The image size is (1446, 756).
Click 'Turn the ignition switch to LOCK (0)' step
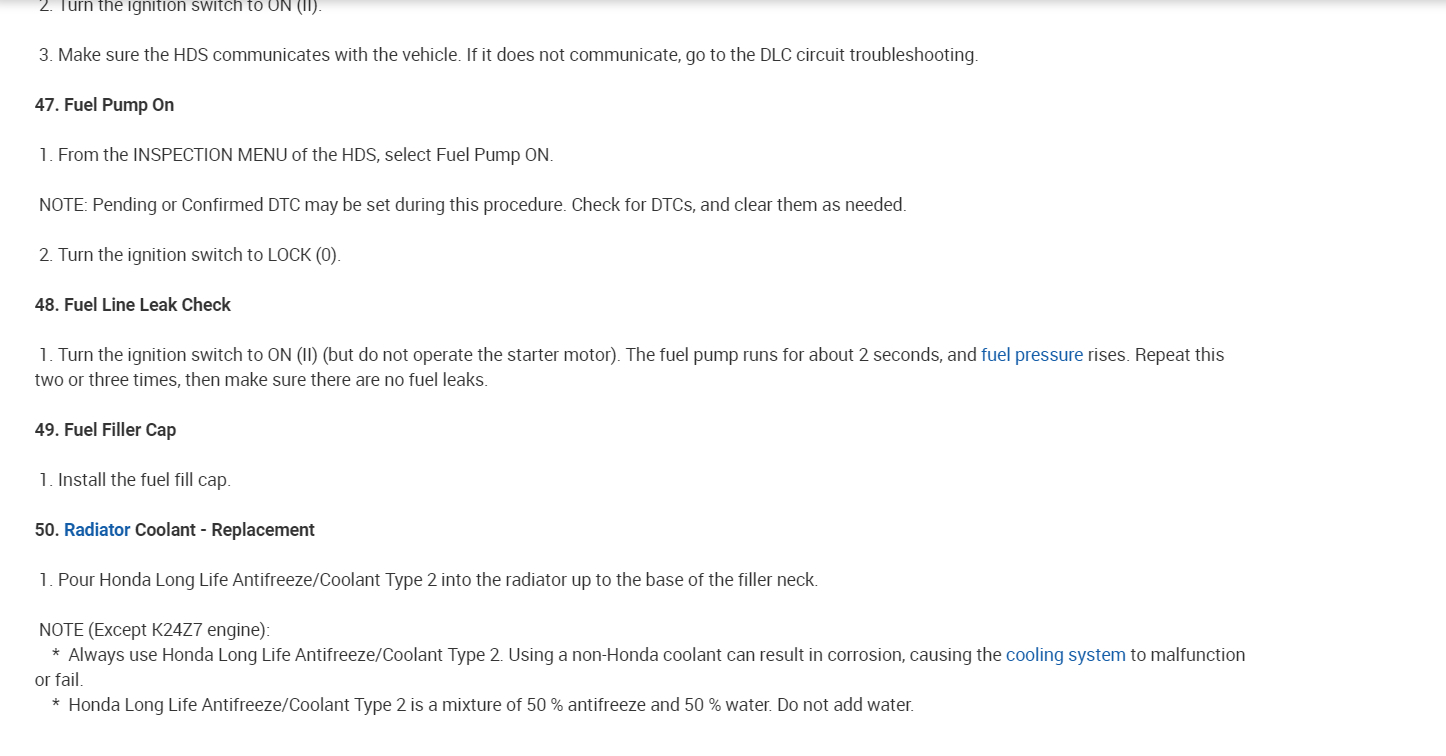(190, 255)
